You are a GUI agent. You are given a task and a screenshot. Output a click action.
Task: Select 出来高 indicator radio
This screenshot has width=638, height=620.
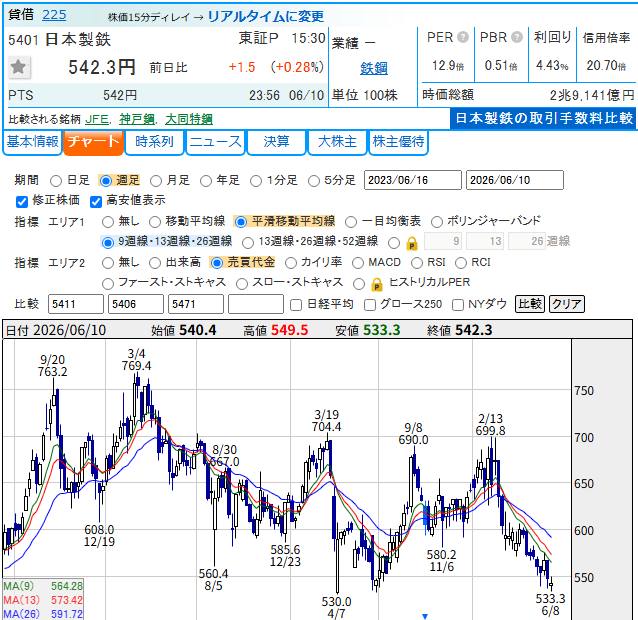coord(155,263)
